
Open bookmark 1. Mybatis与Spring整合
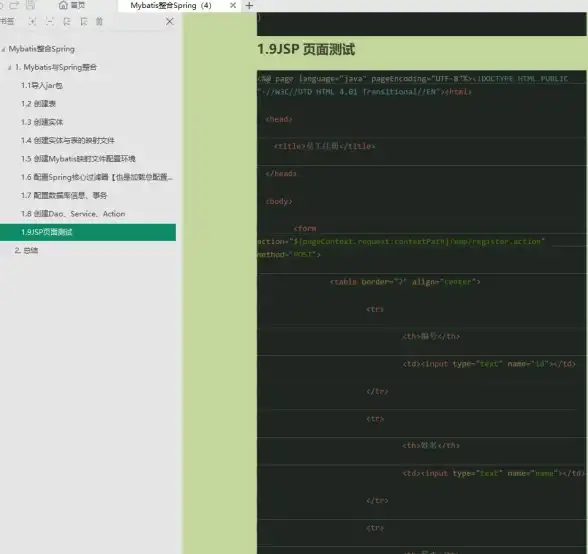point(56,67)
